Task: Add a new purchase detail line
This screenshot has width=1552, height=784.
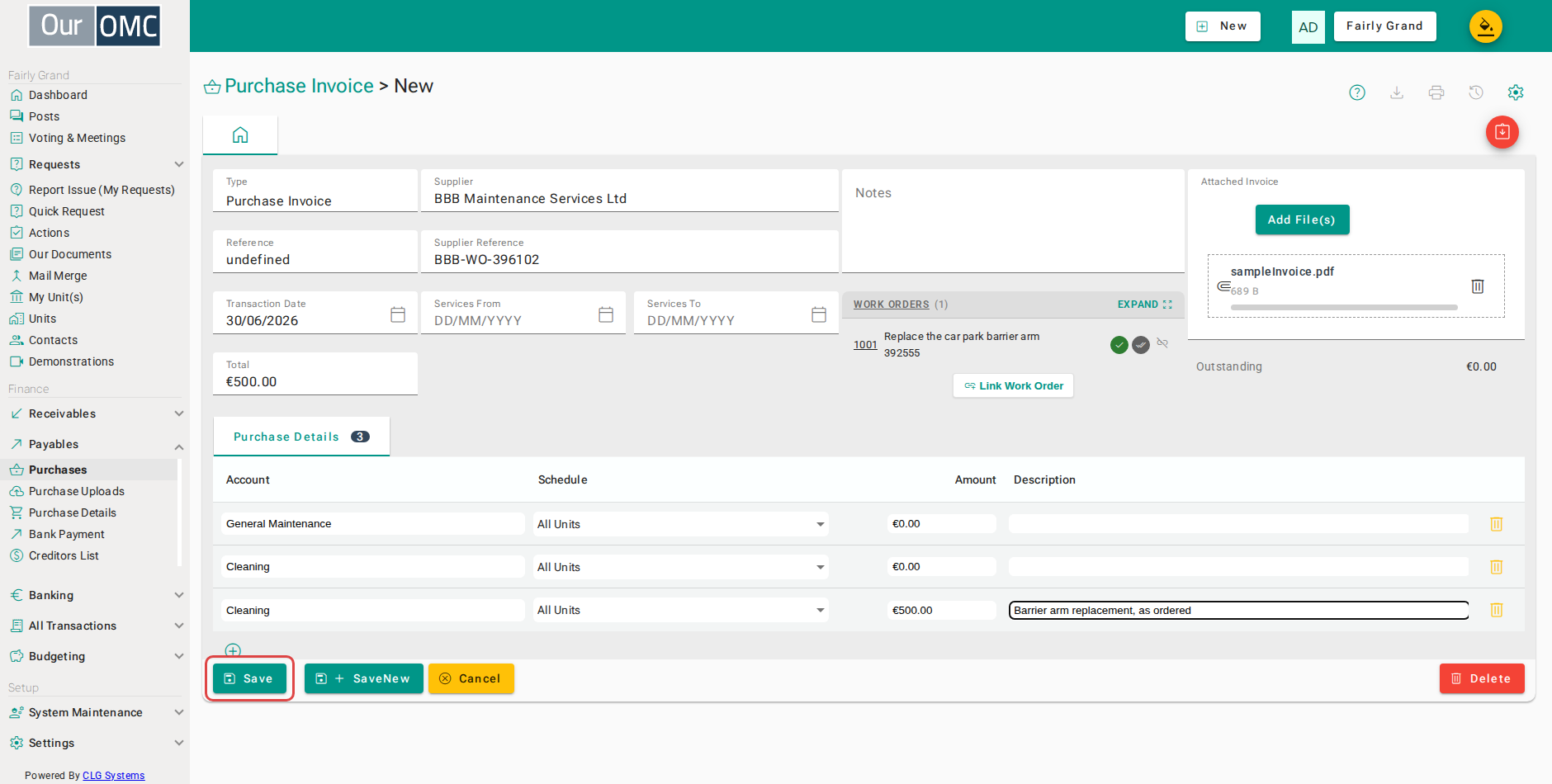Action: tap(233, 650)
